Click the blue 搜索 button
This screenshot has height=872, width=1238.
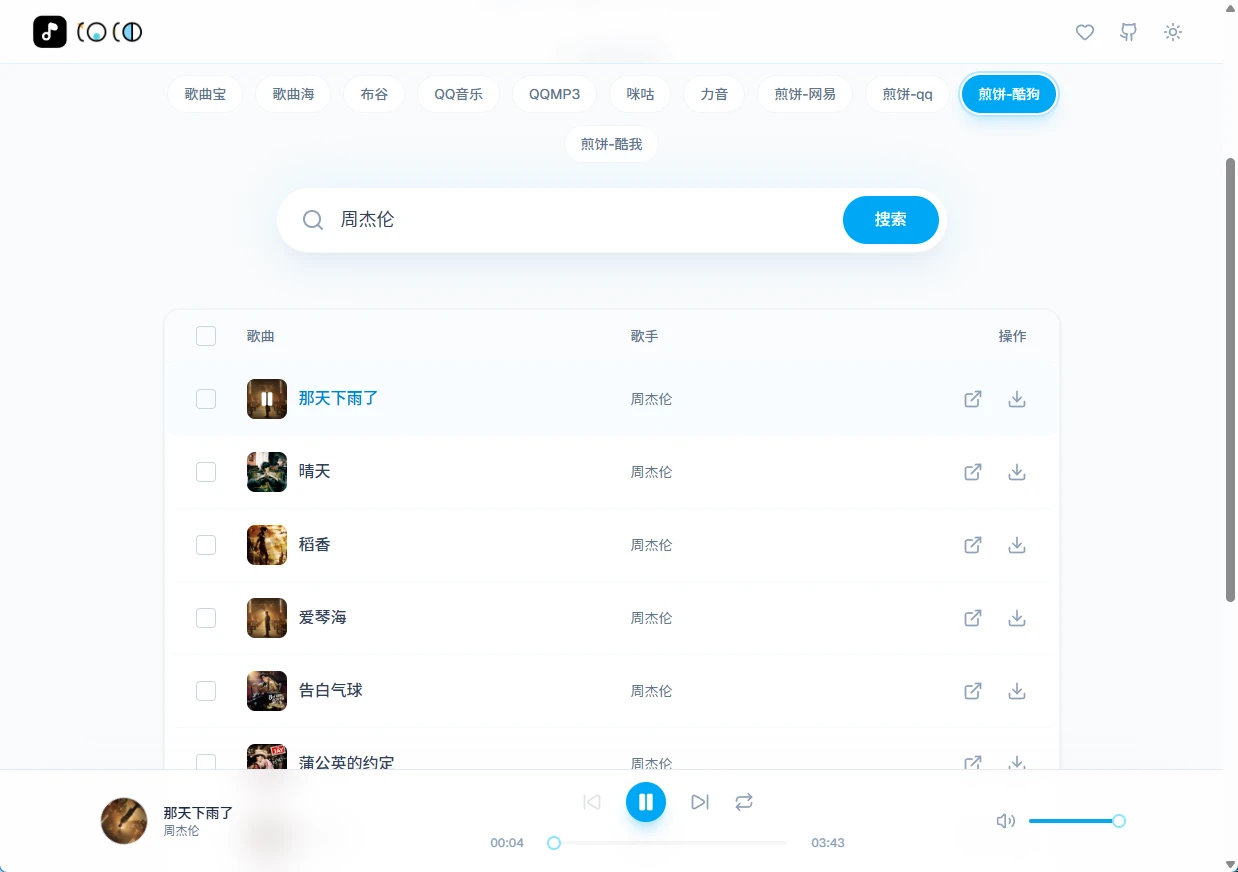pos(891,220)
